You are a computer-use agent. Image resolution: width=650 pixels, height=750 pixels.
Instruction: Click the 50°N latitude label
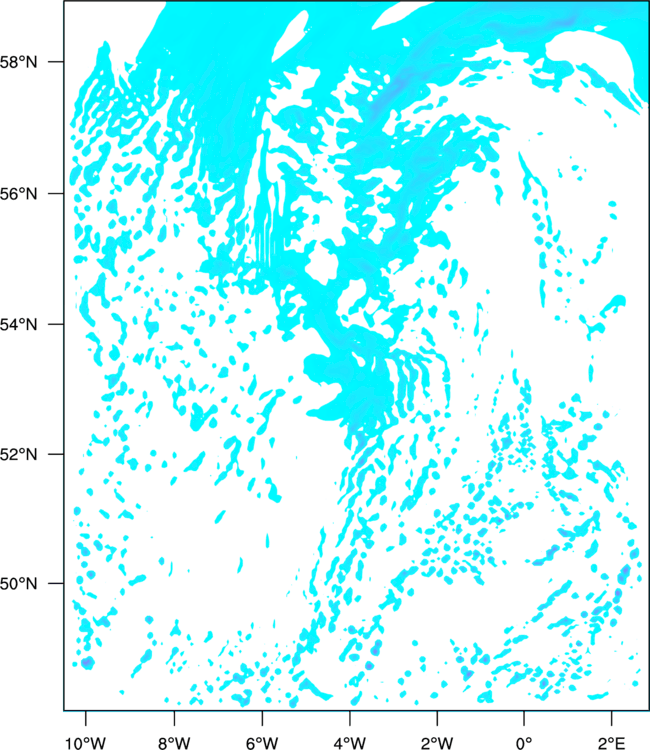(x=18, y=584)
